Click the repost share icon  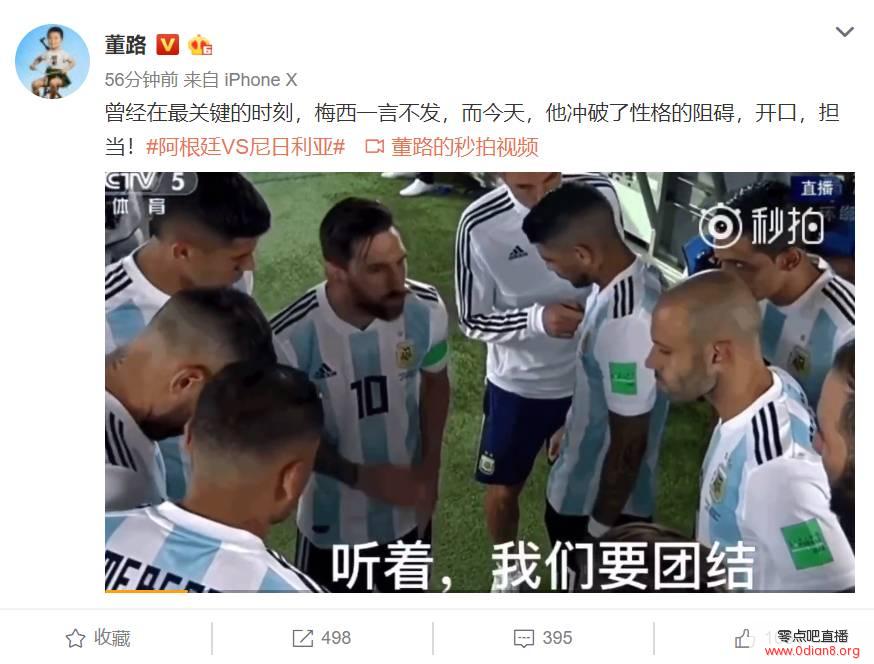pyautogui.click(x=303, y=638)
